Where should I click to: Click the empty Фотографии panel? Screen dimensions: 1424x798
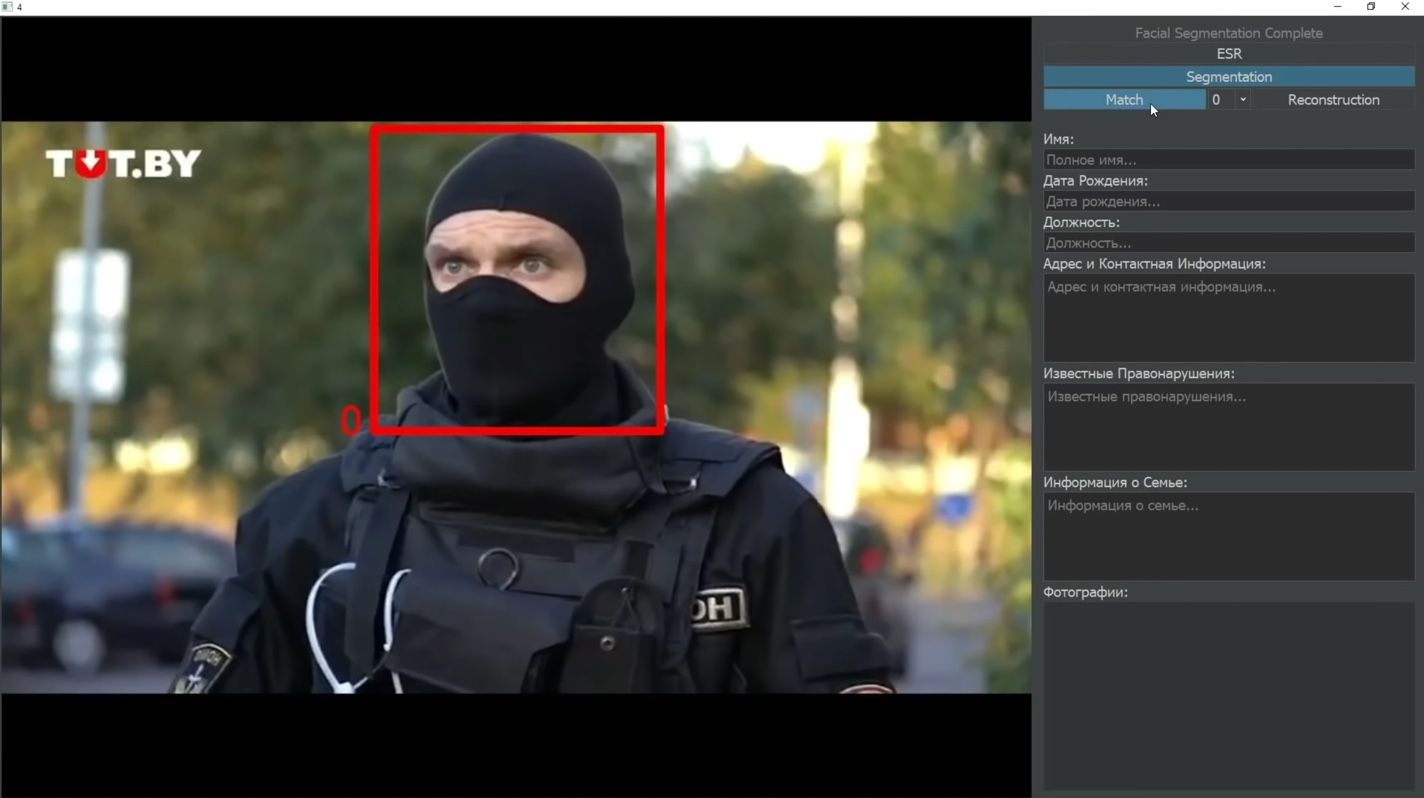click(1228, 695)
